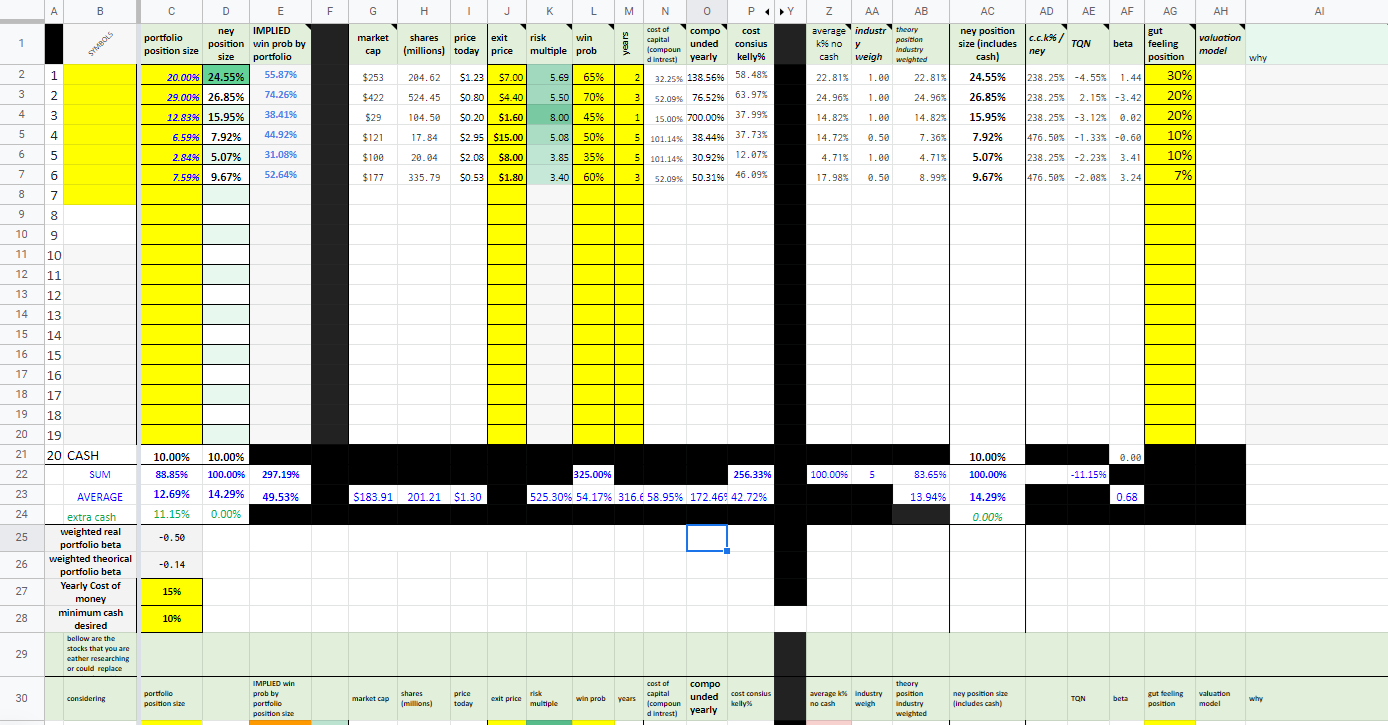
Task: Click the 'portfolio position size' header cell
Action: [171, 43]
